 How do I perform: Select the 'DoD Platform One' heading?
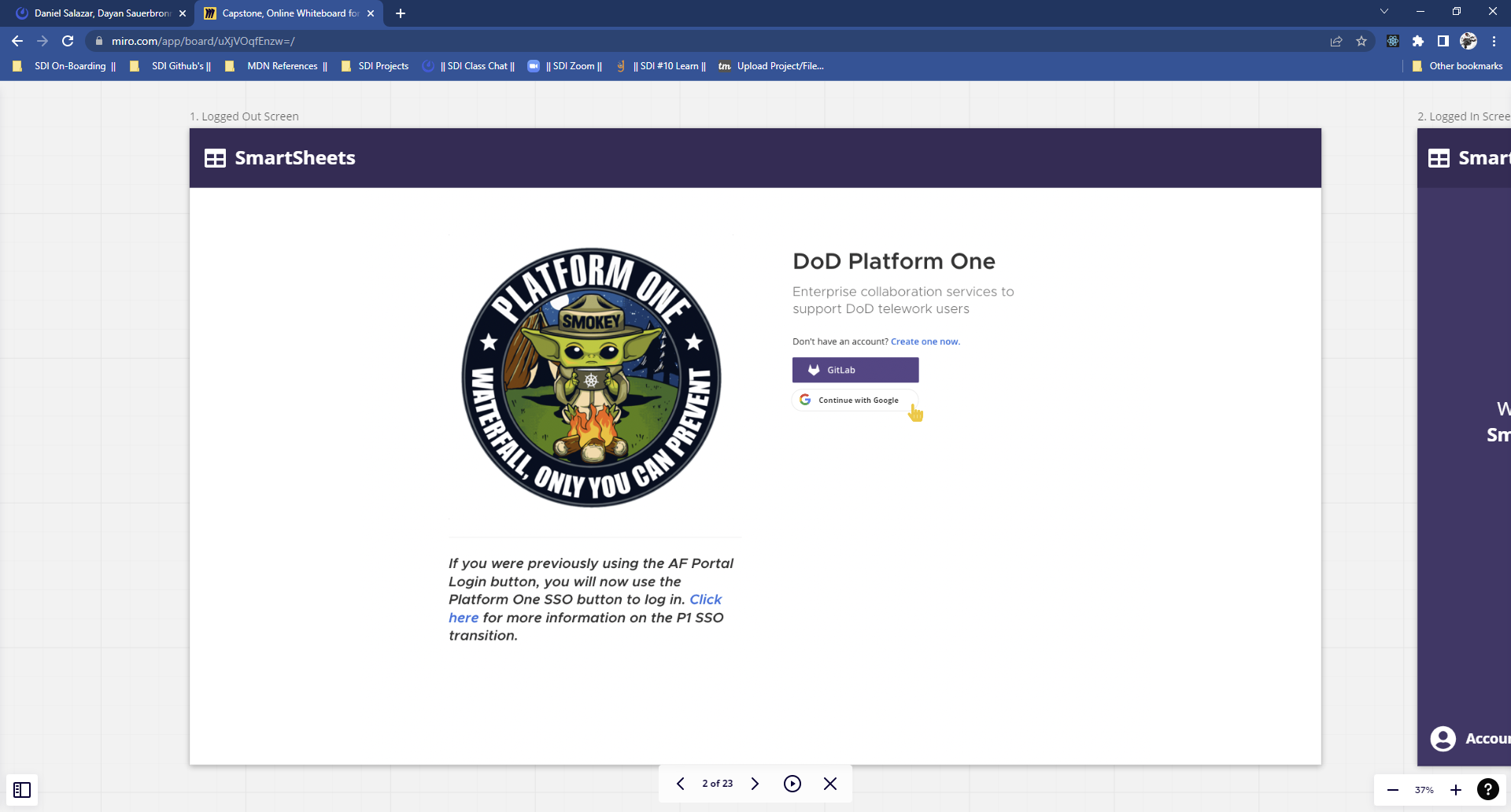(x=894, y=261)
